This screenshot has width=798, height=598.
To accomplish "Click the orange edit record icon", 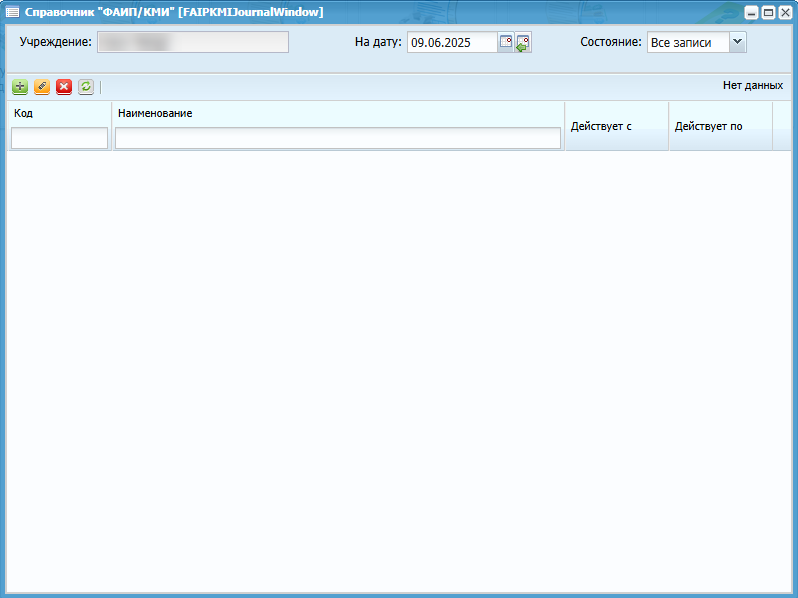I will point(42,87).
